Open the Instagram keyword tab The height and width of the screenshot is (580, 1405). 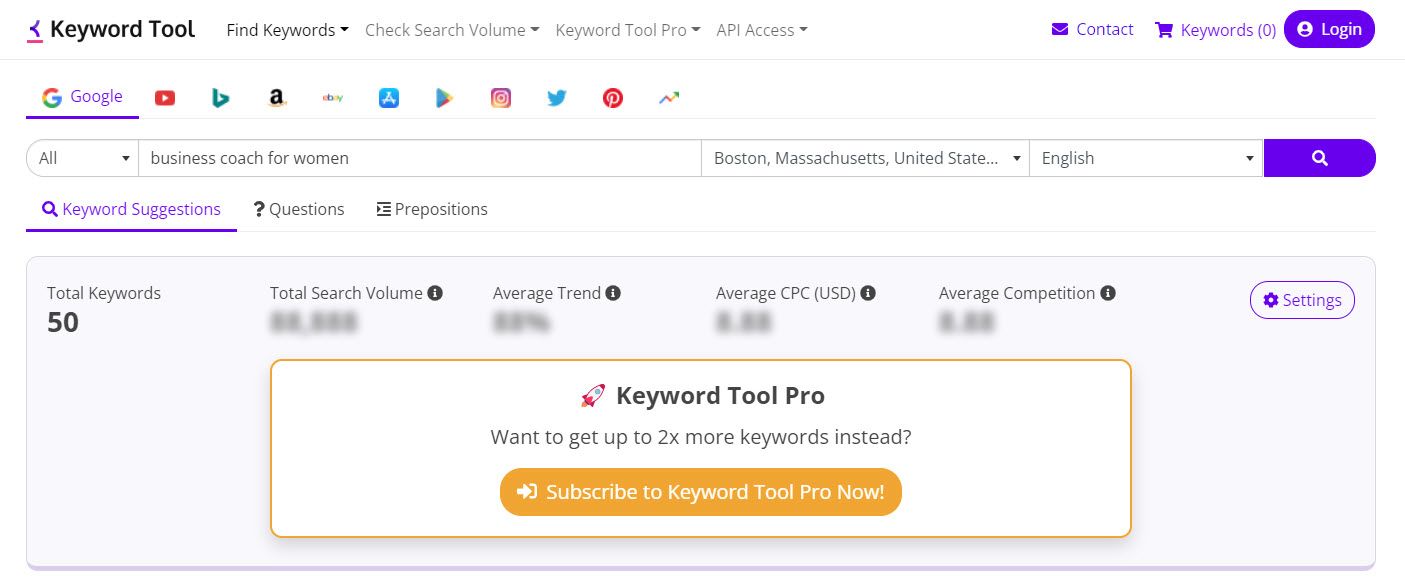pyautogui.click(x=501, y=98)
